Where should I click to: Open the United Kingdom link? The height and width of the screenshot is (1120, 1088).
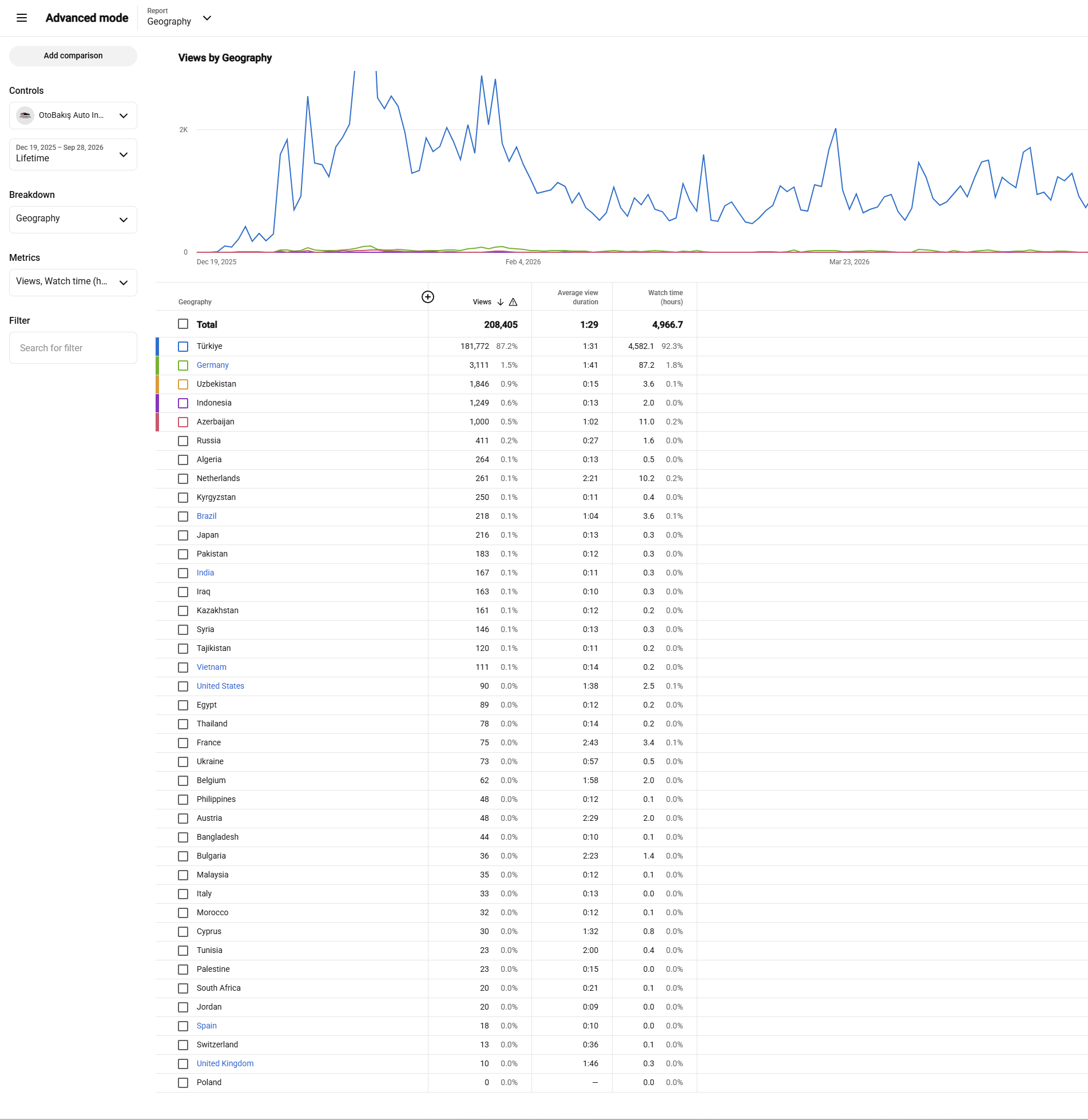pyautogui.click(x=225, y=1063)
